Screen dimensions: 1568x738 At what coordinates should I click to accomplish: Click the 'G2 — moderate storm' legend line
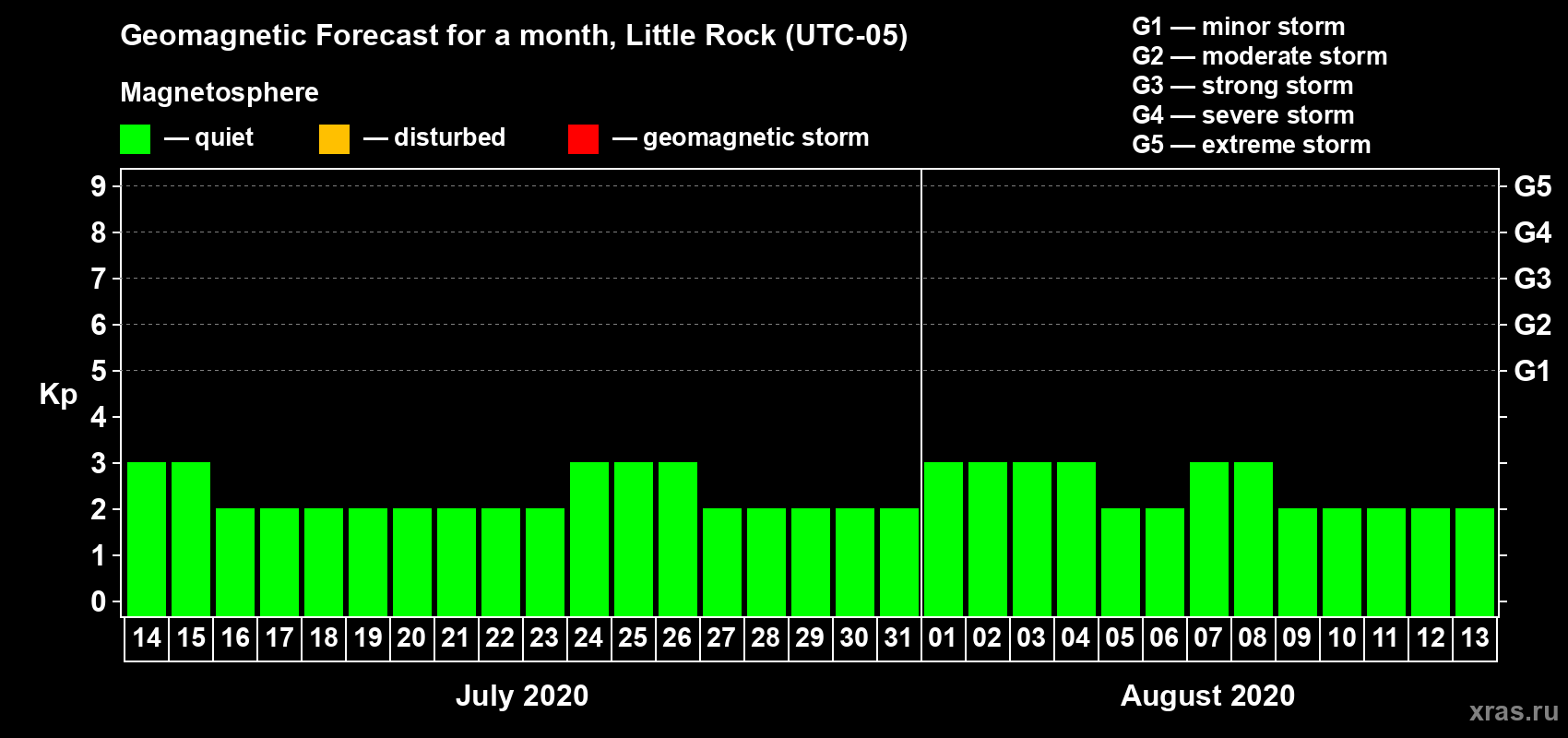coord(1259,56)
